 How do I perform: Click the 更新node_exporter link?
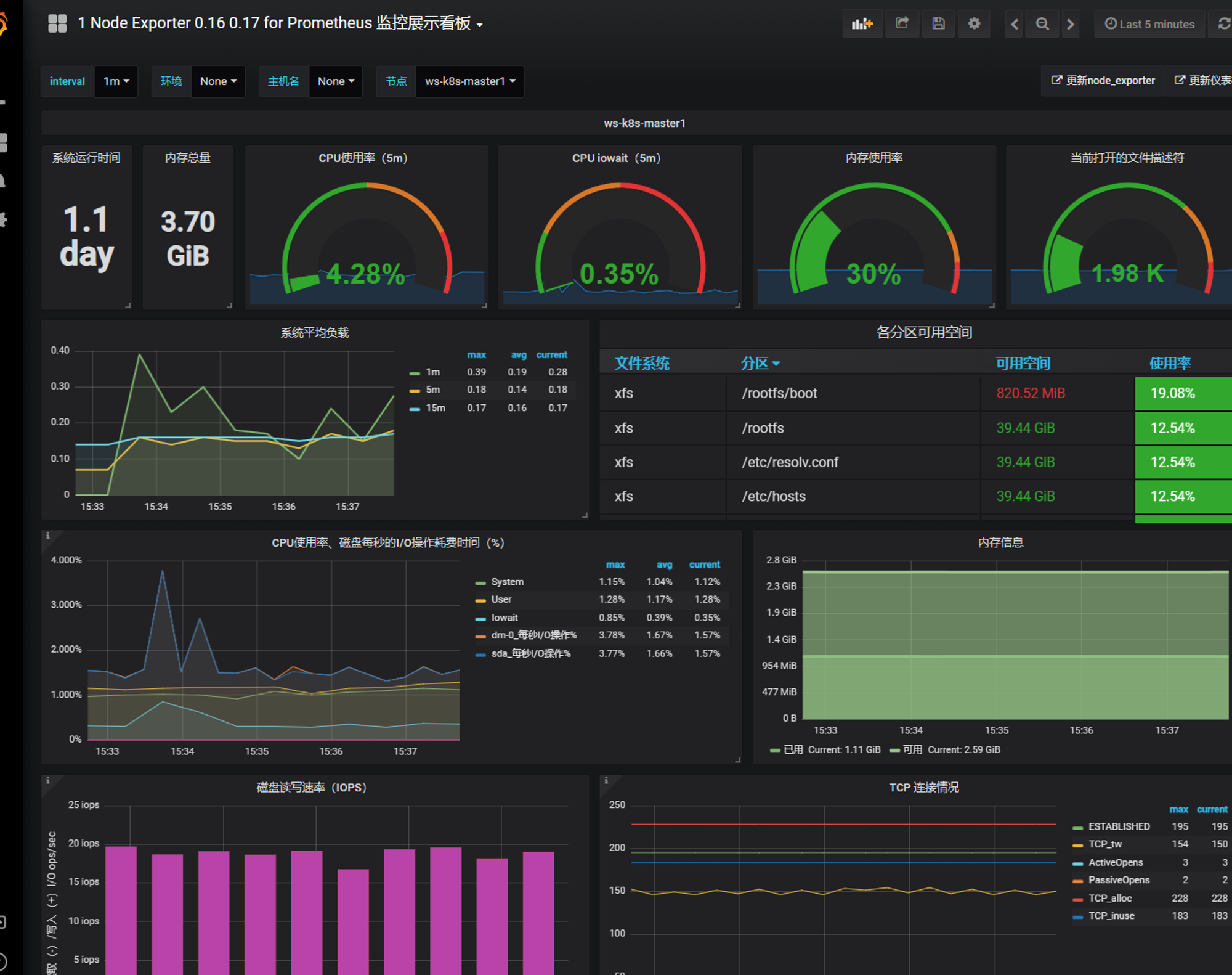[1103, 81]
